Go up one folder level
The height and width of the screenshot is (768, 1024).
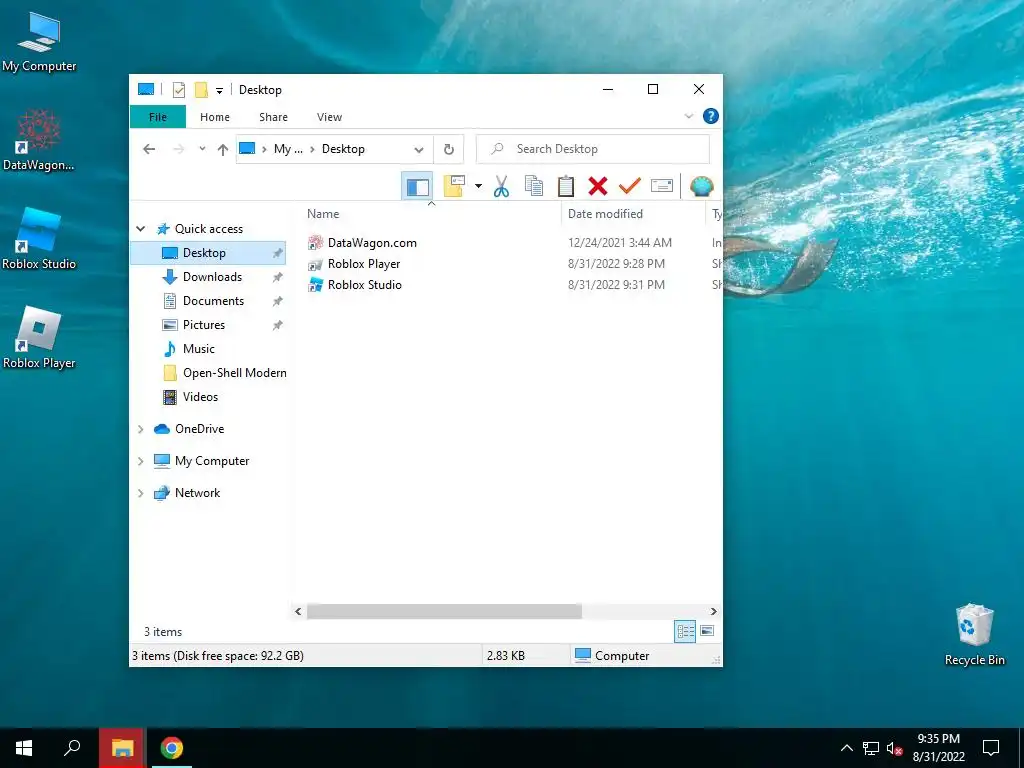pos(223,150)
